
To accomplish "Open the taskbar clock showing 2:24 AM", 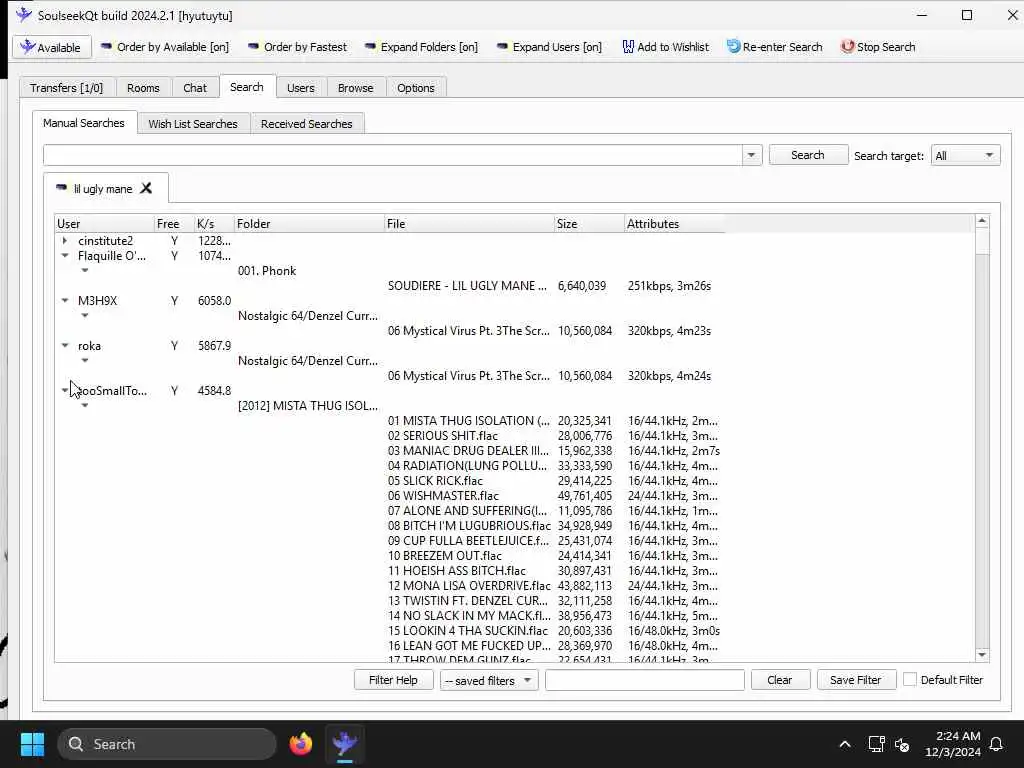I will pos(952,744).
